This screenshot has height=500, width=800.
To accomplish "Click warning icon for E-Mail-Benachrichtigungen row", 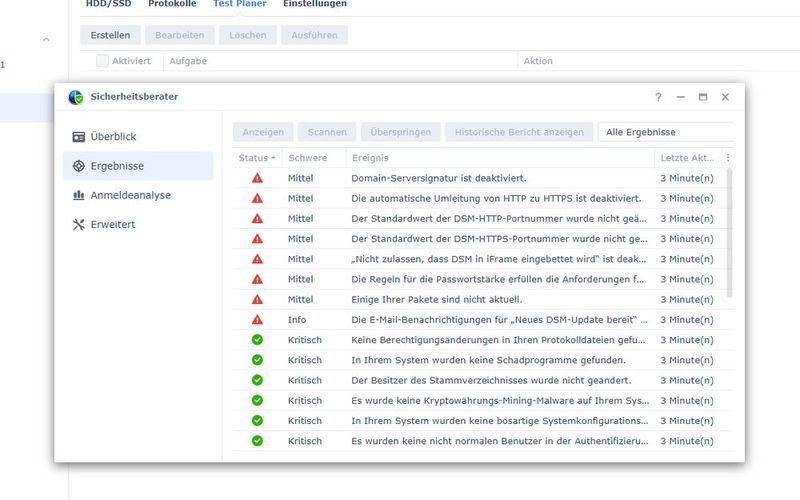I will 257,320.
